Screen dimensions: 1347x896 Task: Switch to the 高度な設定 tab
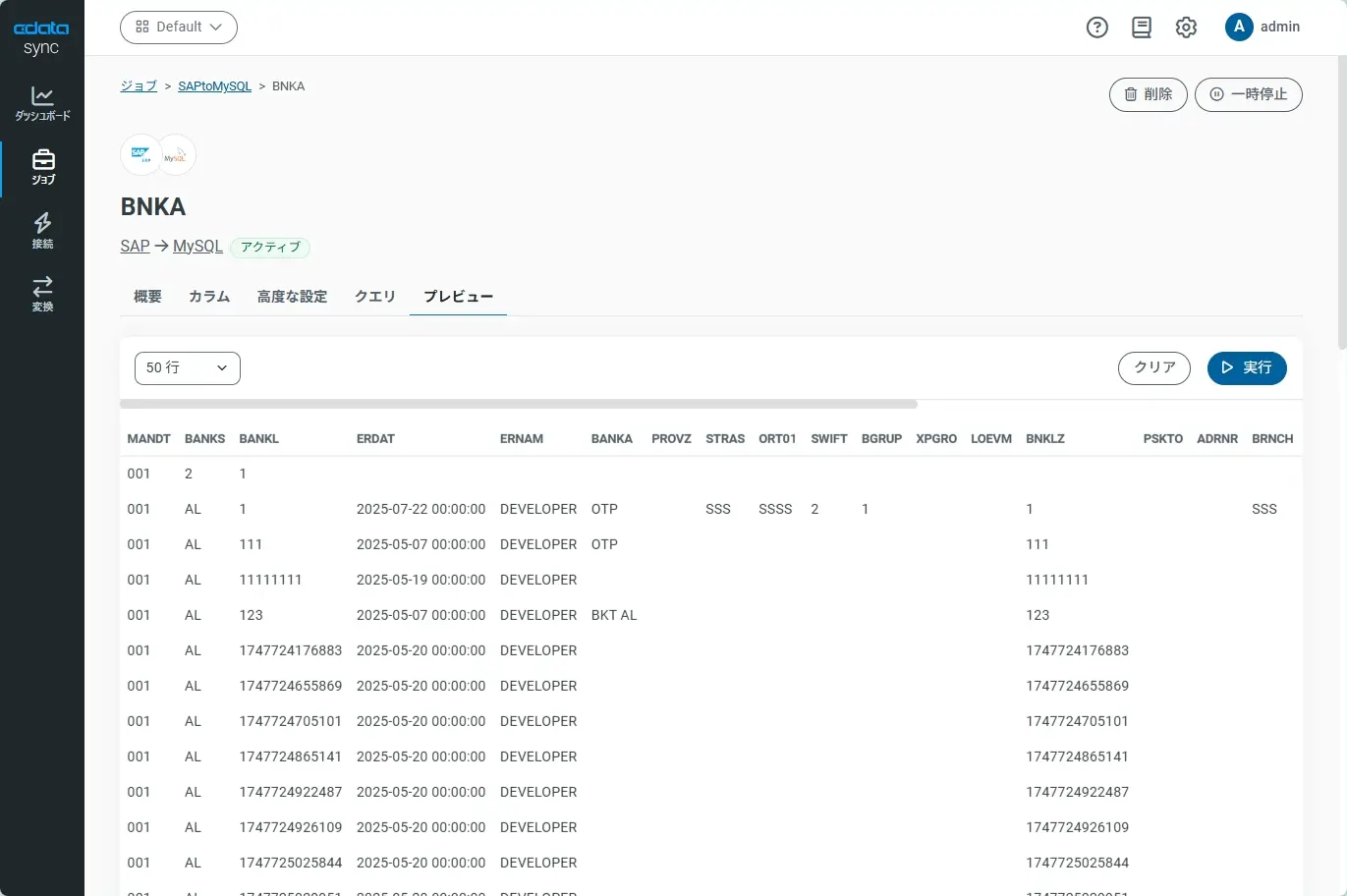pyautogui.click(x=292, y=296)
